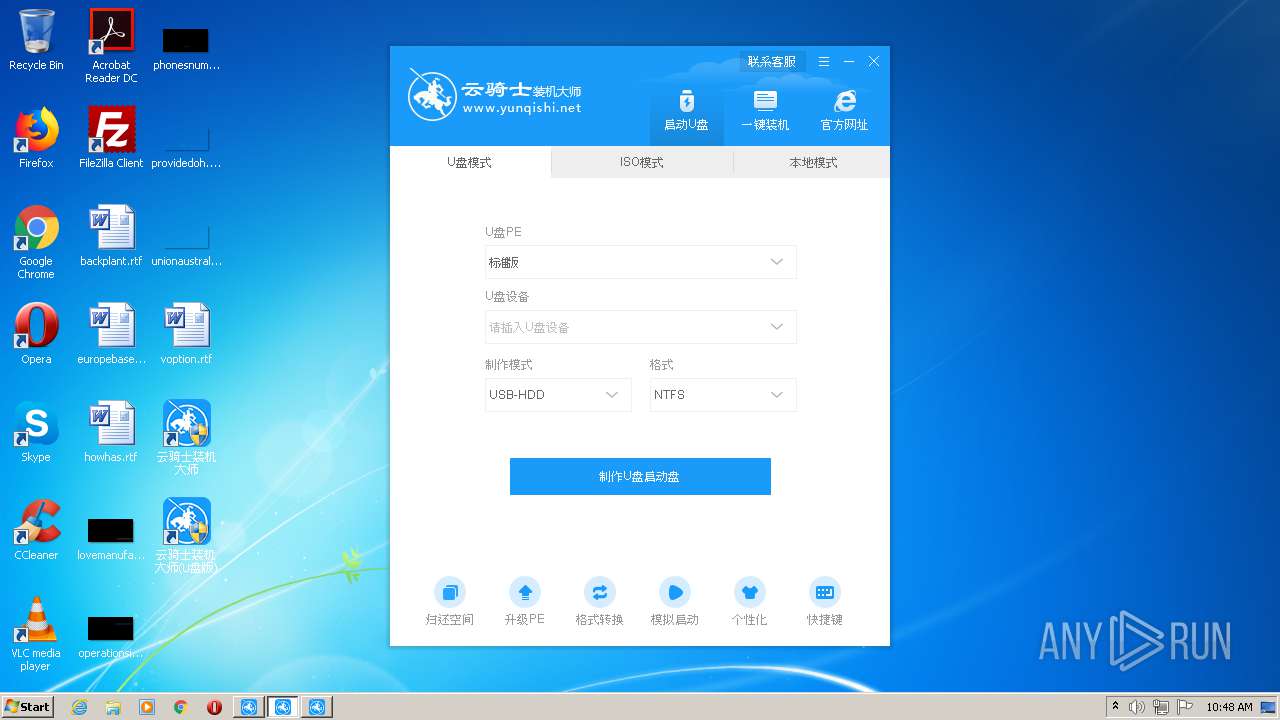Open Recycle Bin on desktop

pyautogui.click(x=36, y=40)
